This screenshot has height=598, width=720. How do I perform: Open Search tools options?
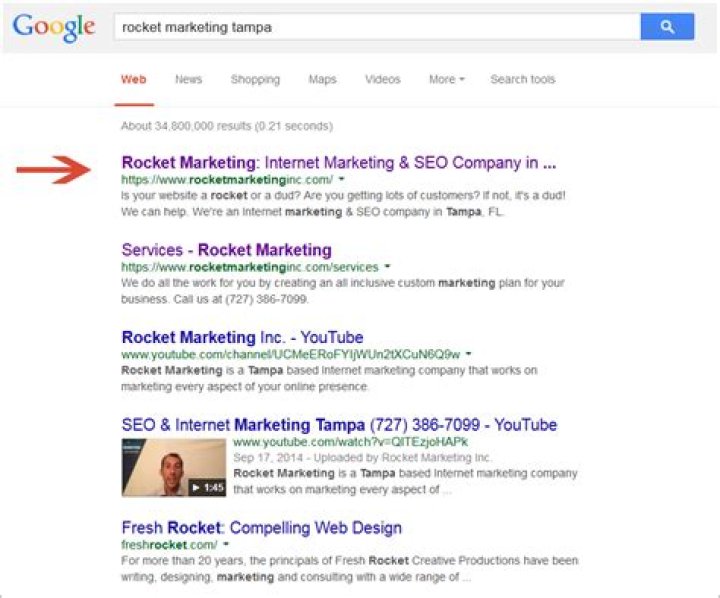pos(522,80)
